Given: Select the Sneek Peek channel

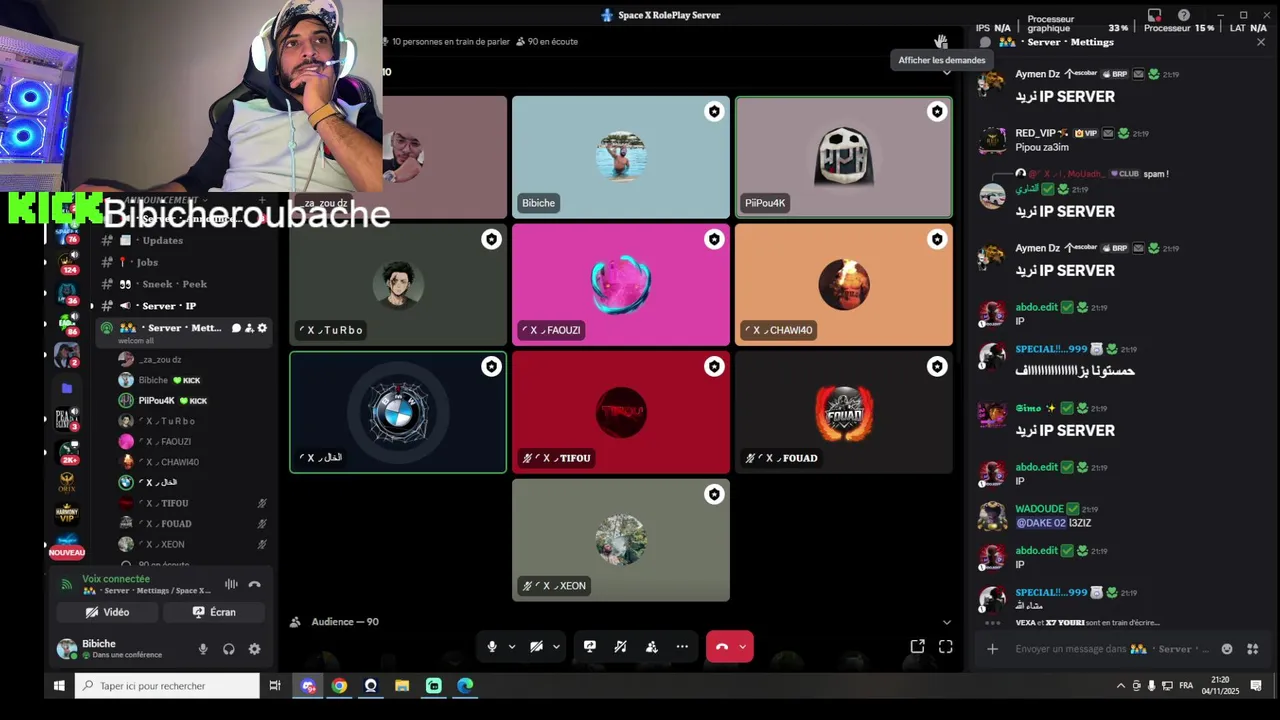Looking at the screenshot, I should tap(185, 284).
